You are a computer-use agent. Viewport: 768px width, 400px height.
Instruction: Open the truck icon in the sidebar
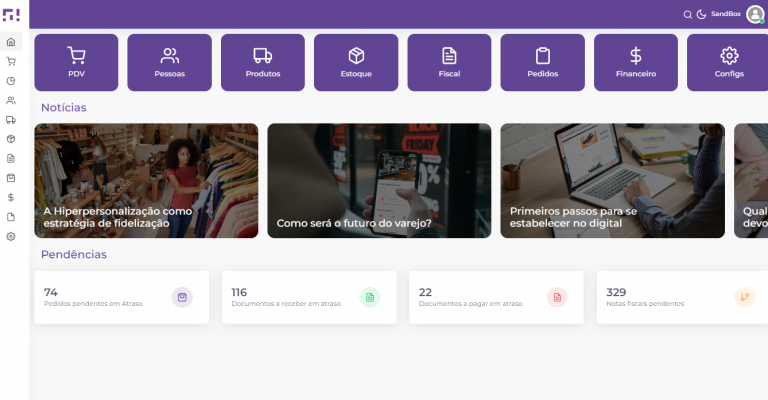click(11, 120)
